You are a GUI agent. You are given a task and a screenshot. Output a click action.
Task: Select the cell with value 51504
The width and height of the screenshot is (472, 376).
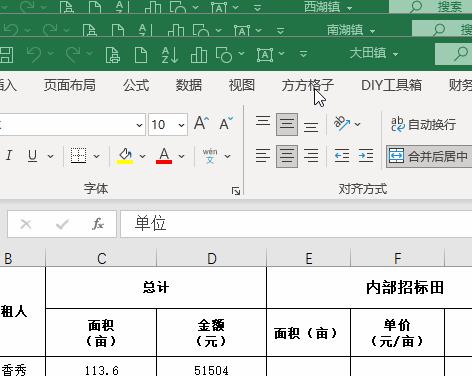tap(212, 367)
